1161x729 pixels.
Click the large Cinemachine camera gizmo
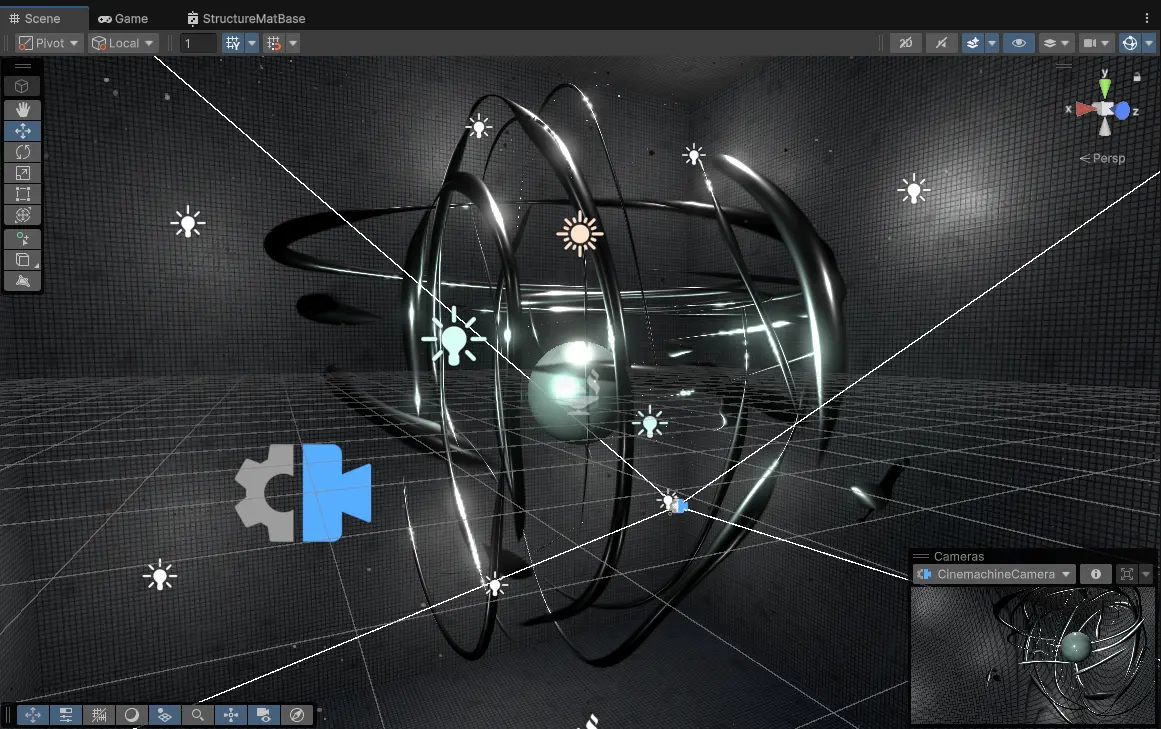click(x=304, y=493)
